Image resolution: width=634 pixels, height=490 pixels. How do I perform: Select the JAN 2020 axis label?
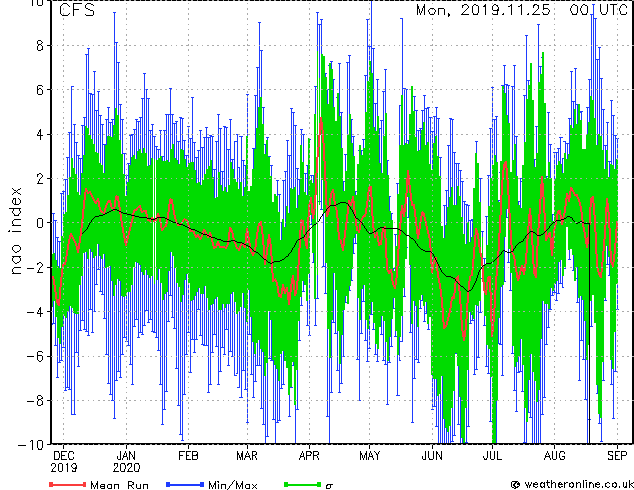tap(126, 462)
